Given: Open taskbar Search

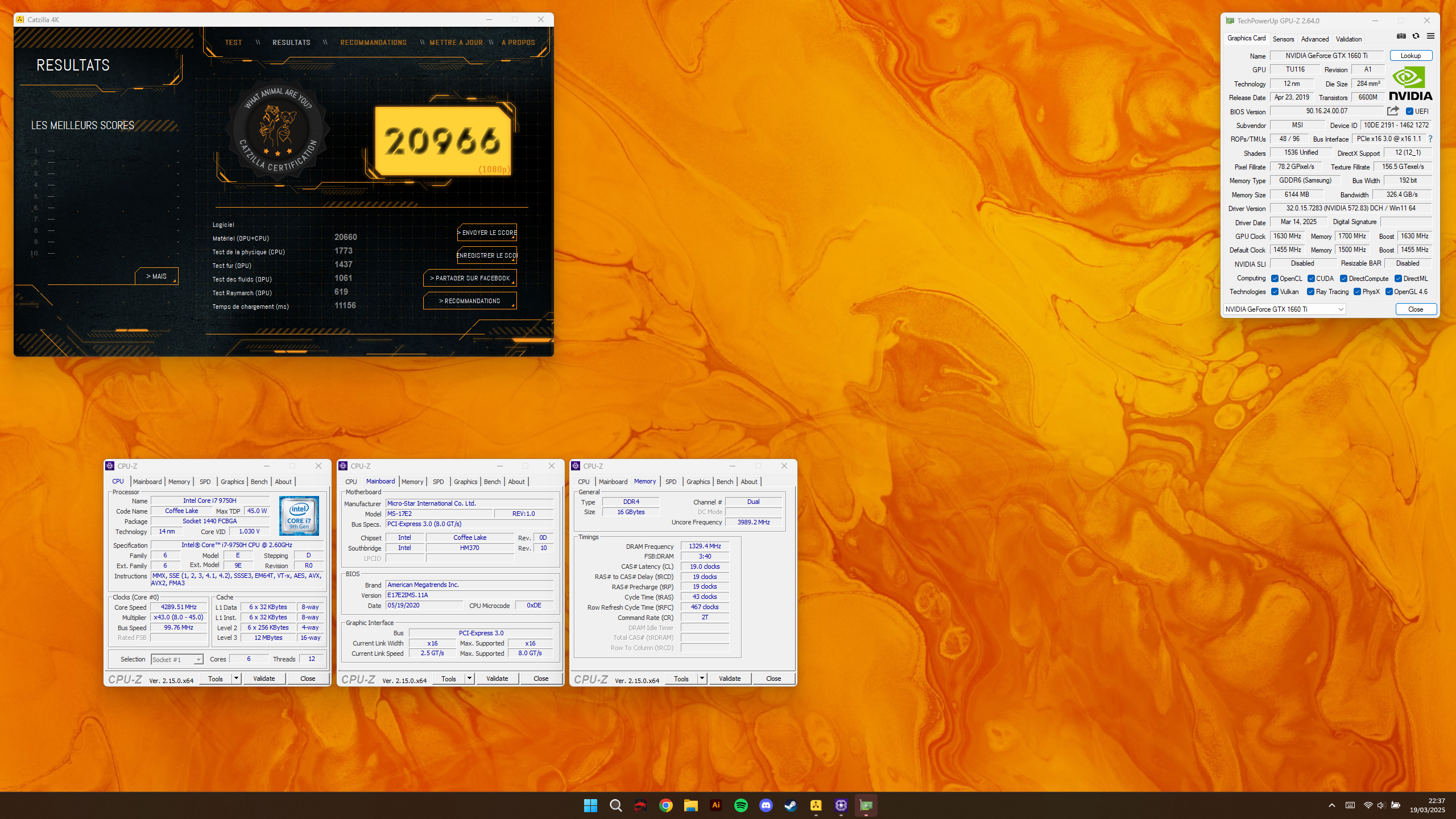Looking at the screenshot, I should point(615,805).
